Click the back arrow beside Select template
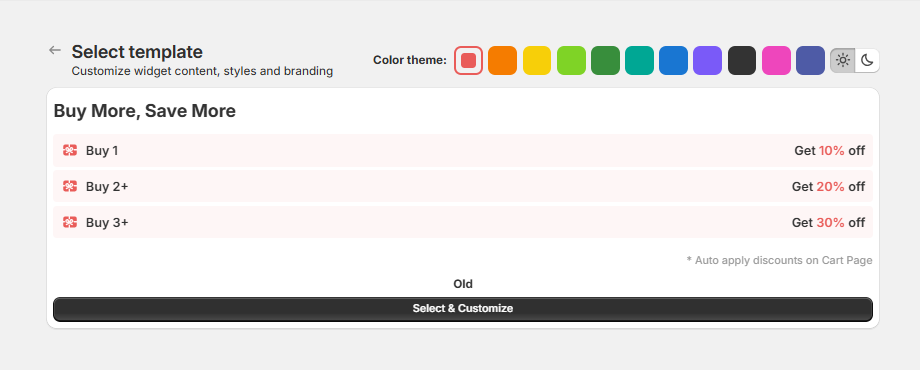The width and height of the screenshot is (920, 370). (55, 50)
